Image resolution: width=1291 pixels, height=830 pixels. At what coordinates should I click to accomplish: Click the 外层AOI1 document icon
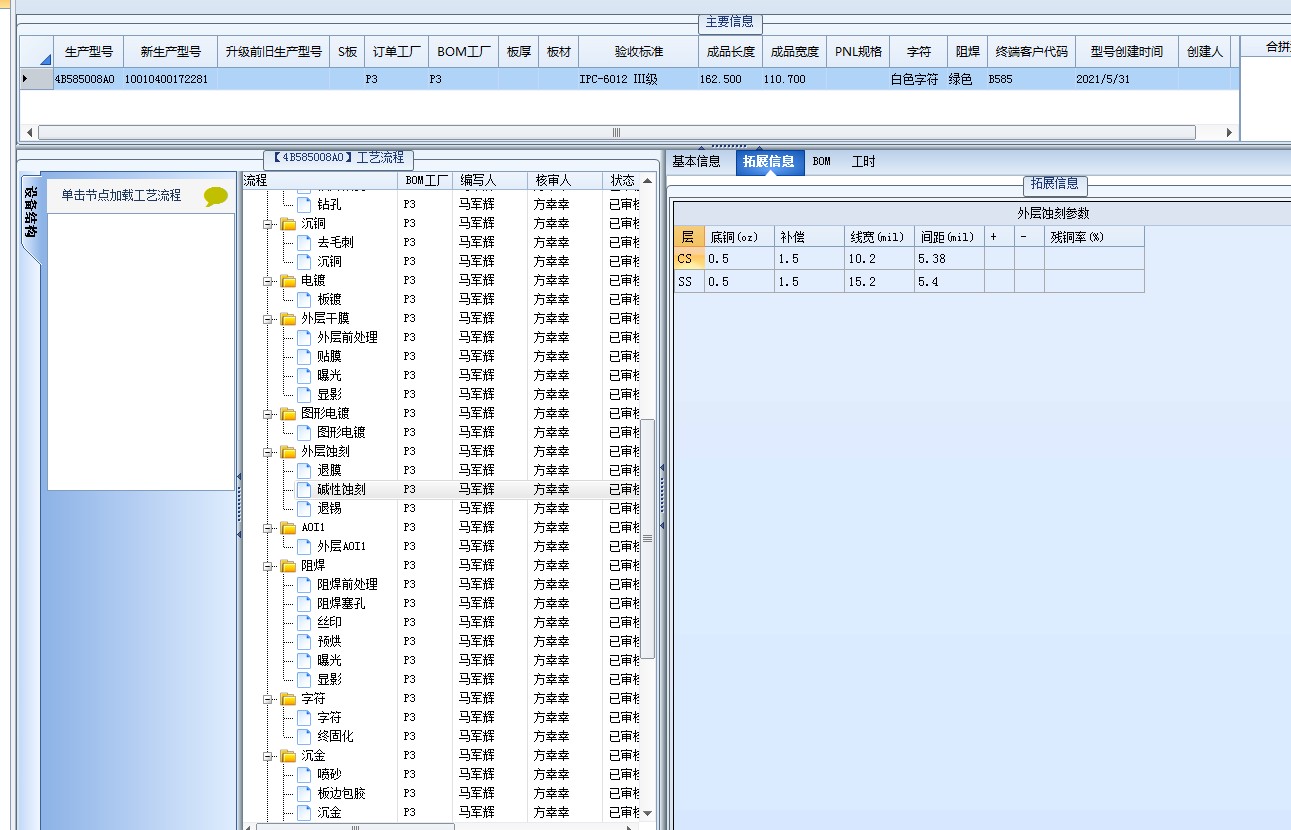coord(304,546)
